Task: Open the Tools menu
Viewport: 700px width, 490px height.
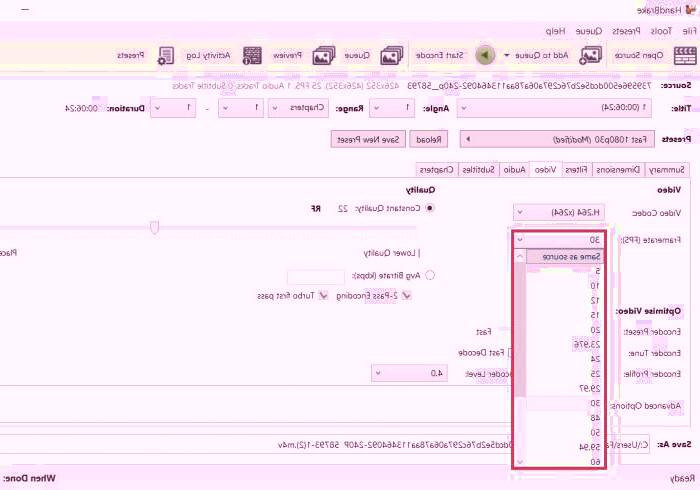Action: (x=661, y=31)
